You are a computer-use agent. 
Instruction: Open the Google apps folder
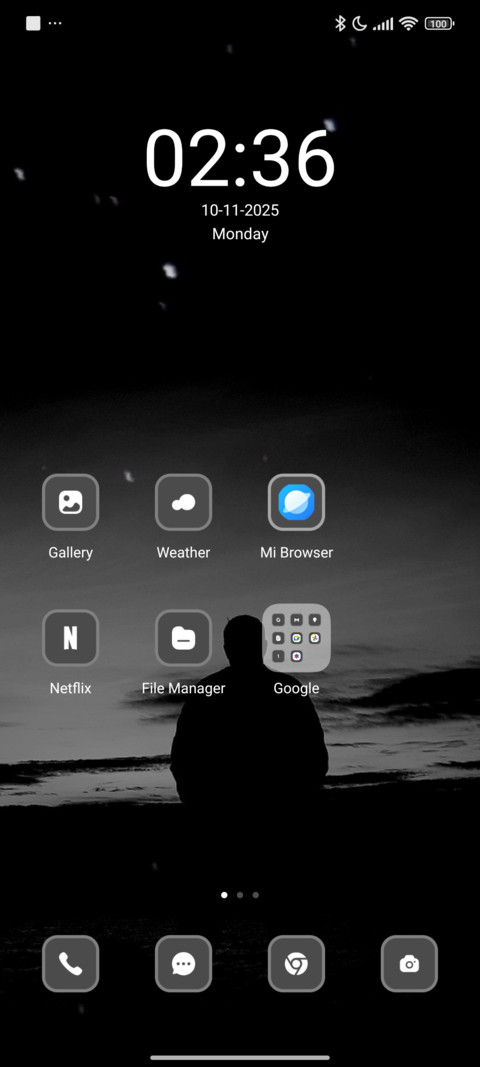(x=296, y=638)
